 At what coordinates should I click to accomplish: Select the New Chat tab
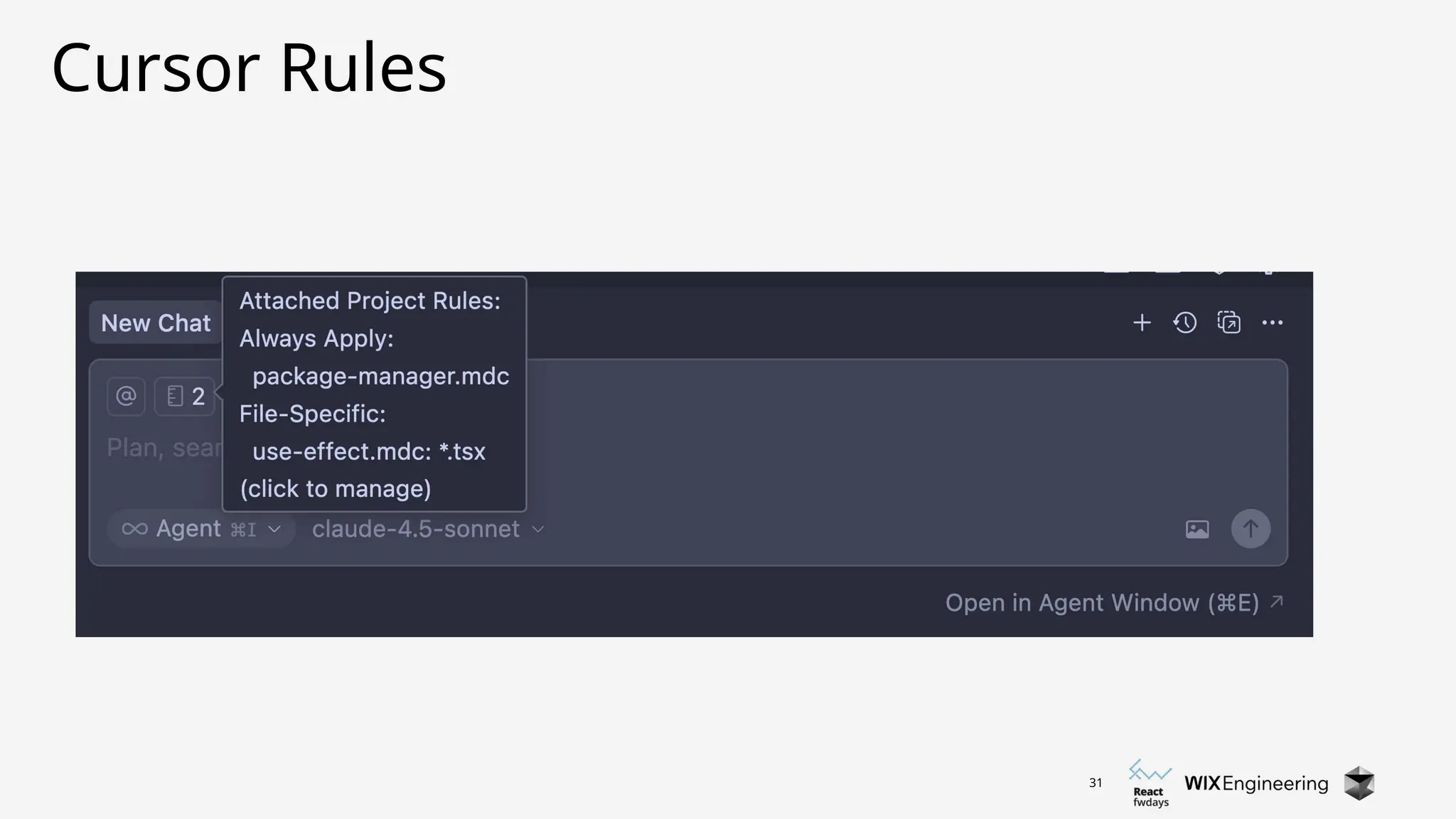(156, 323)
